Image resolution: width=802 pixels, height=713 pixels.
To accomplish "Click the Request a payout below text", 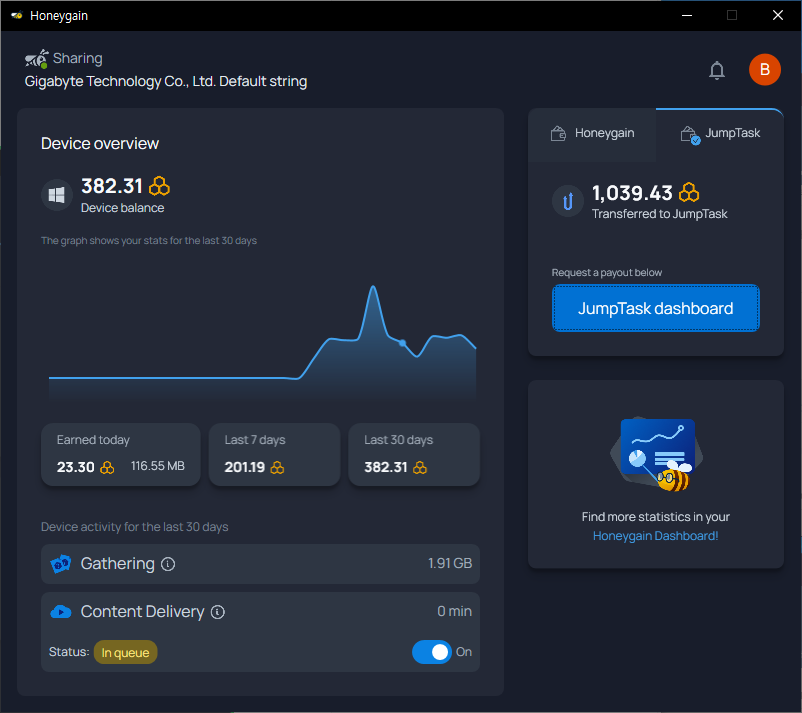I will pyautogui.click(x=607, y=273).
